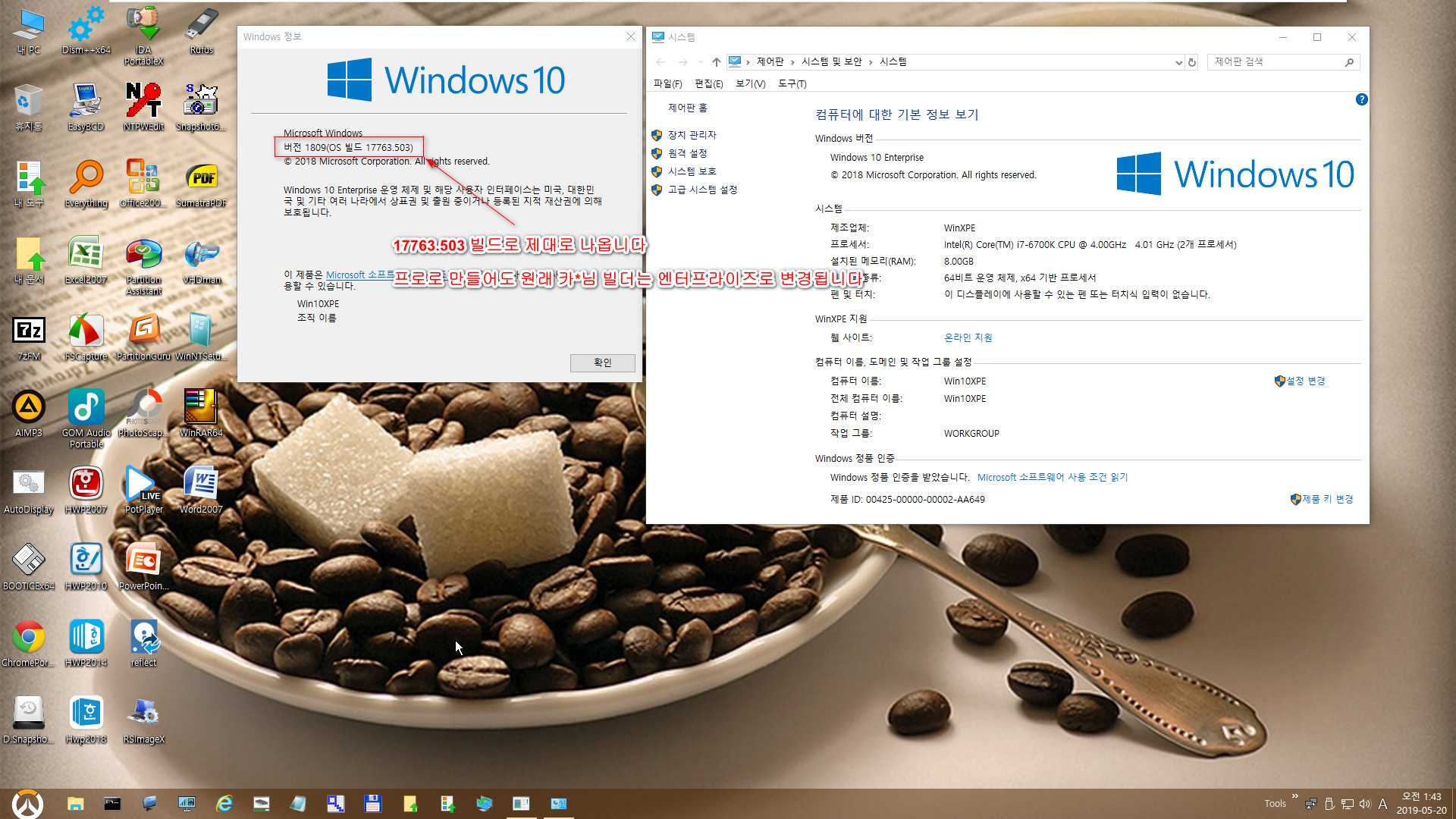Open the Dism++x64 desktop icon
This screenshot has width=1456, height=819.
pos(86,31)
